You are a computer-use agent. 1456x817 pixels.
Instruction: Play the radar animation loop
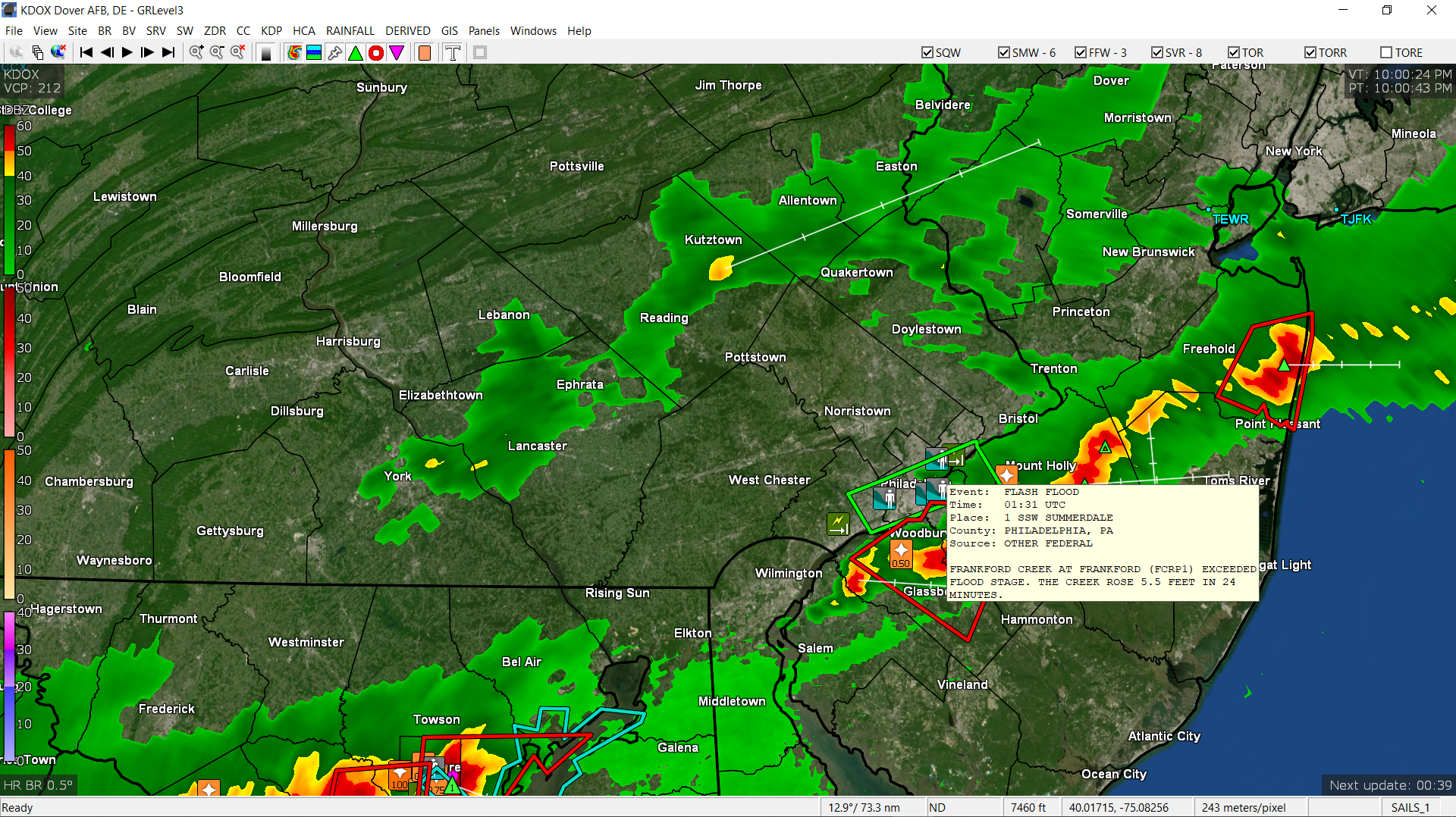pyautogui.click(x=127, y=52)
